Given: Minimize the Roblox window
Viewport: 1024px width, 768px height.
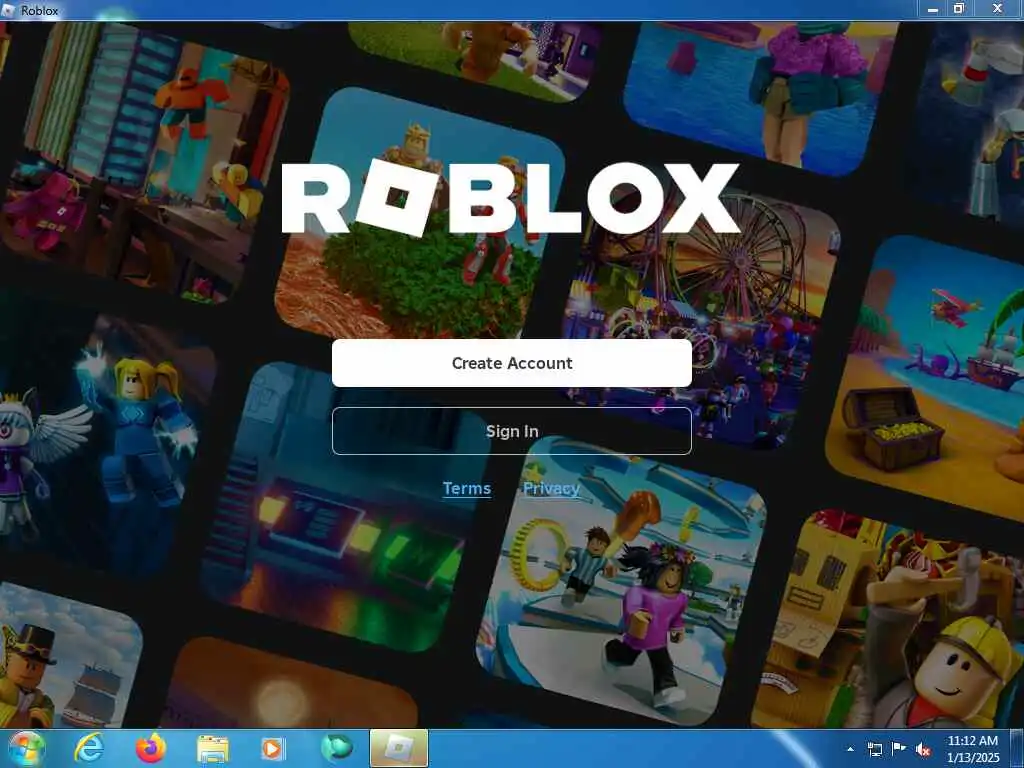Looking at the screenshot, I should pos(933,9).
